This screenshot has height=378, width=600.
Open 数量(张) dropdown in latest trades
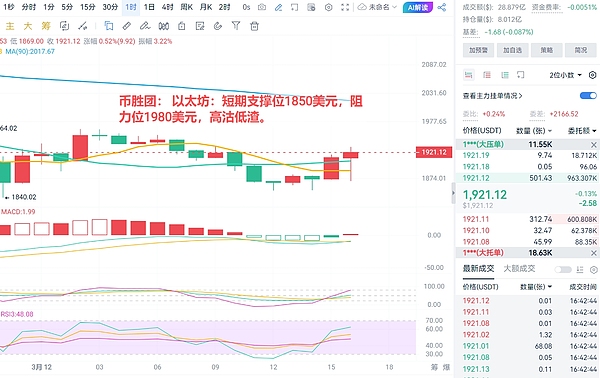click(x=536, y=287)
